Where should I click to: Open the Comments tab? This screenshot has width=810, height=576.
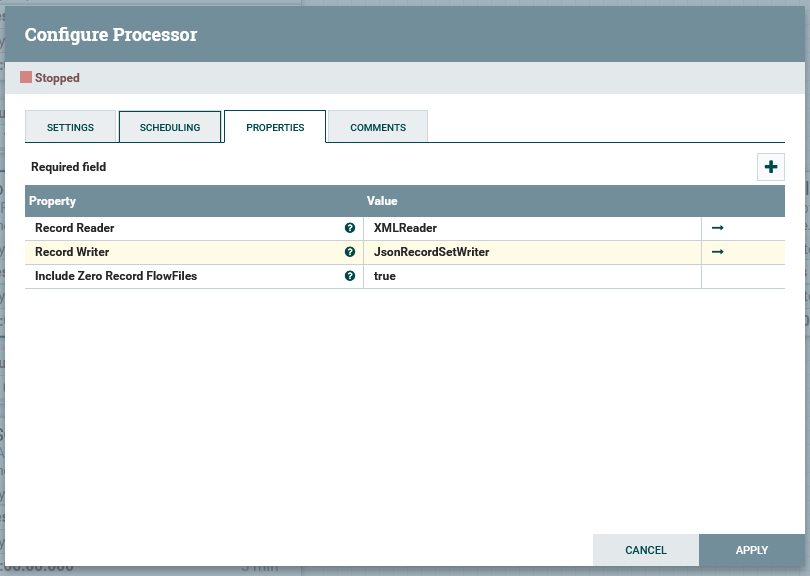pyautogui.click(x=378, y=127)
